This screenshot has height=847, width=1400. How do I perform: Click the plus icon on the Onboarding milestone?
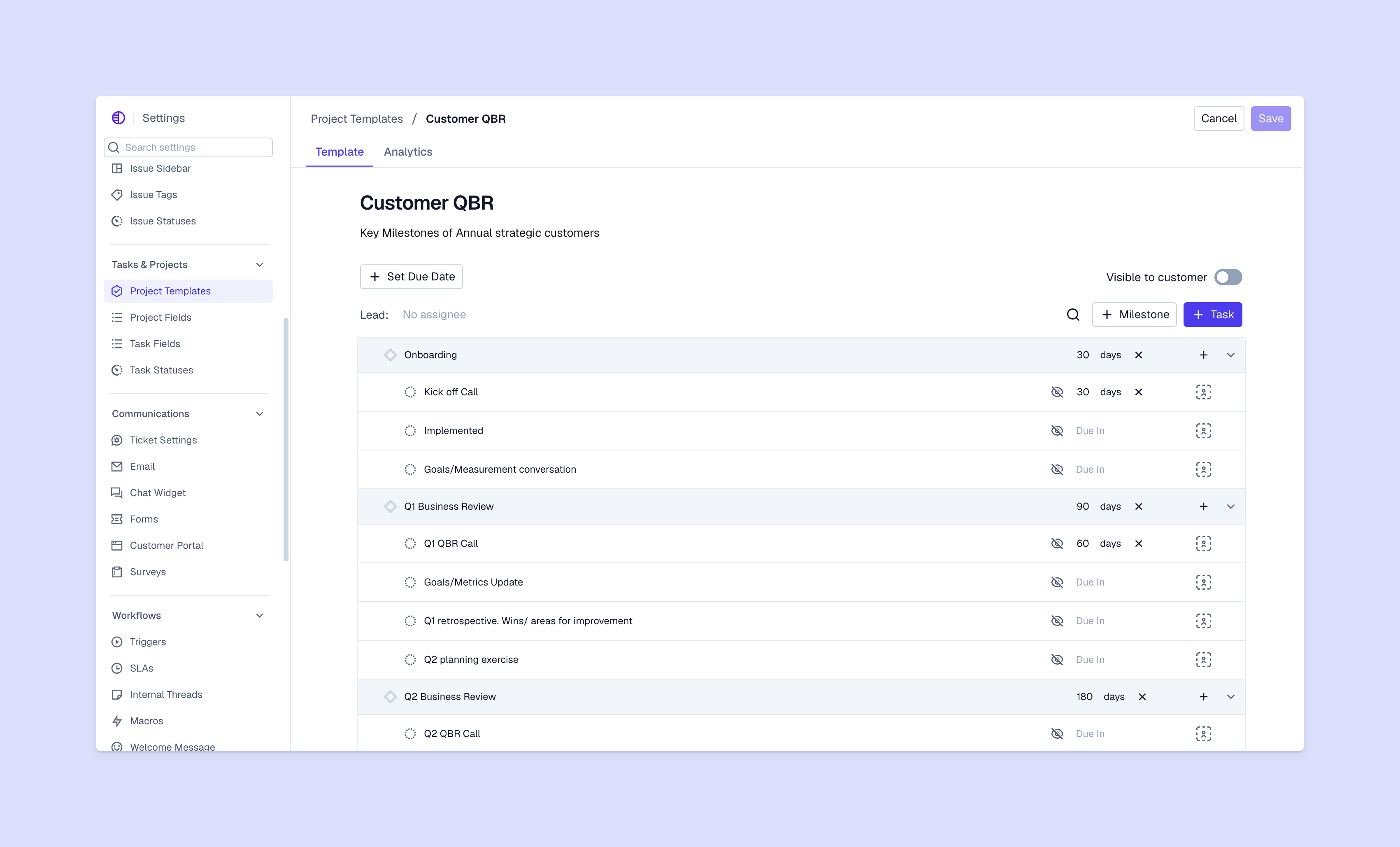point(1203,355)
